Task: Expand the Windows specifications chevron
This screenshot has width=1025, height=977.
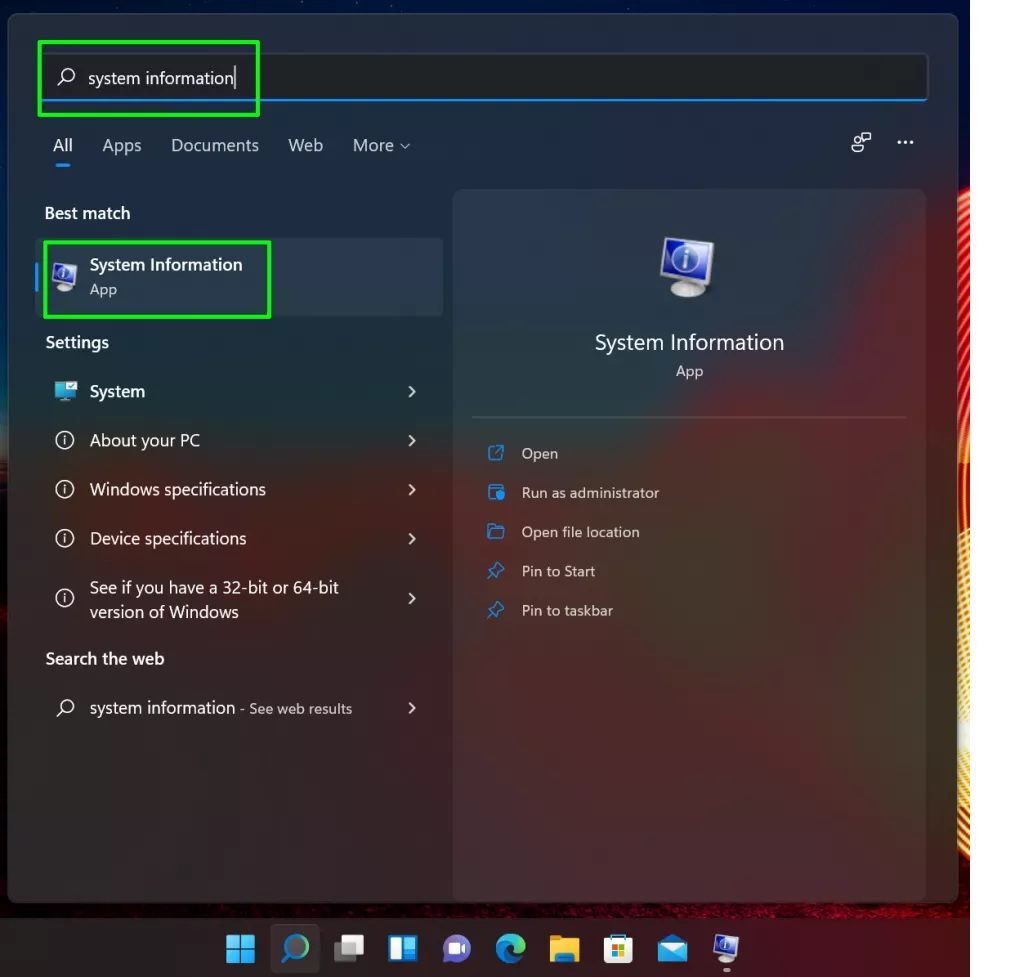Action: 411,490
